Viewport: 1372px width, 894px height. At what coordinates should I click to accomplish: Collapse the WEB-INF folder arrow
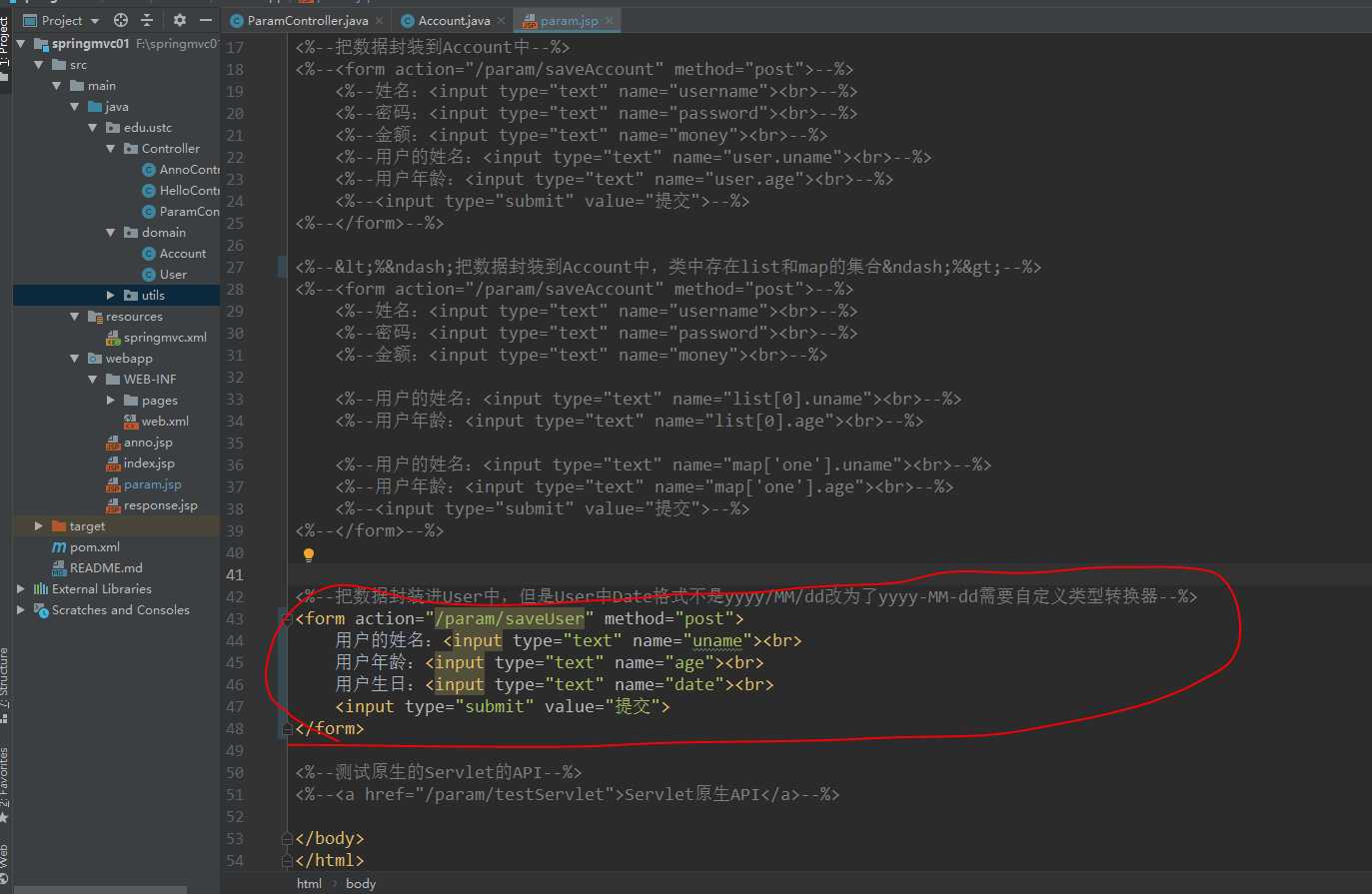point(93,380)
